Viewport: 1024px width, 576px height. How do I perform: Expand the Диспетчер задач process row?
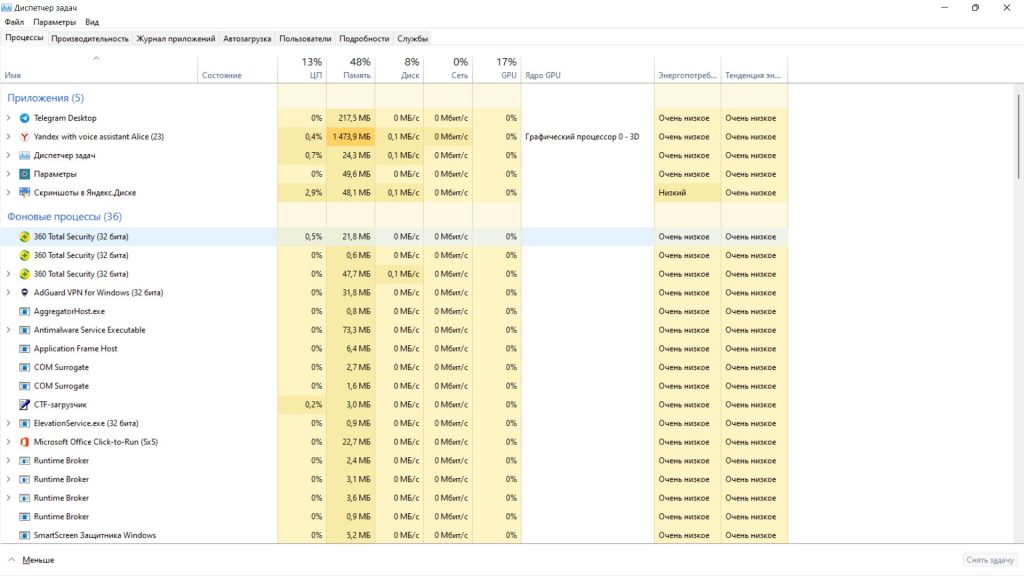8,155
